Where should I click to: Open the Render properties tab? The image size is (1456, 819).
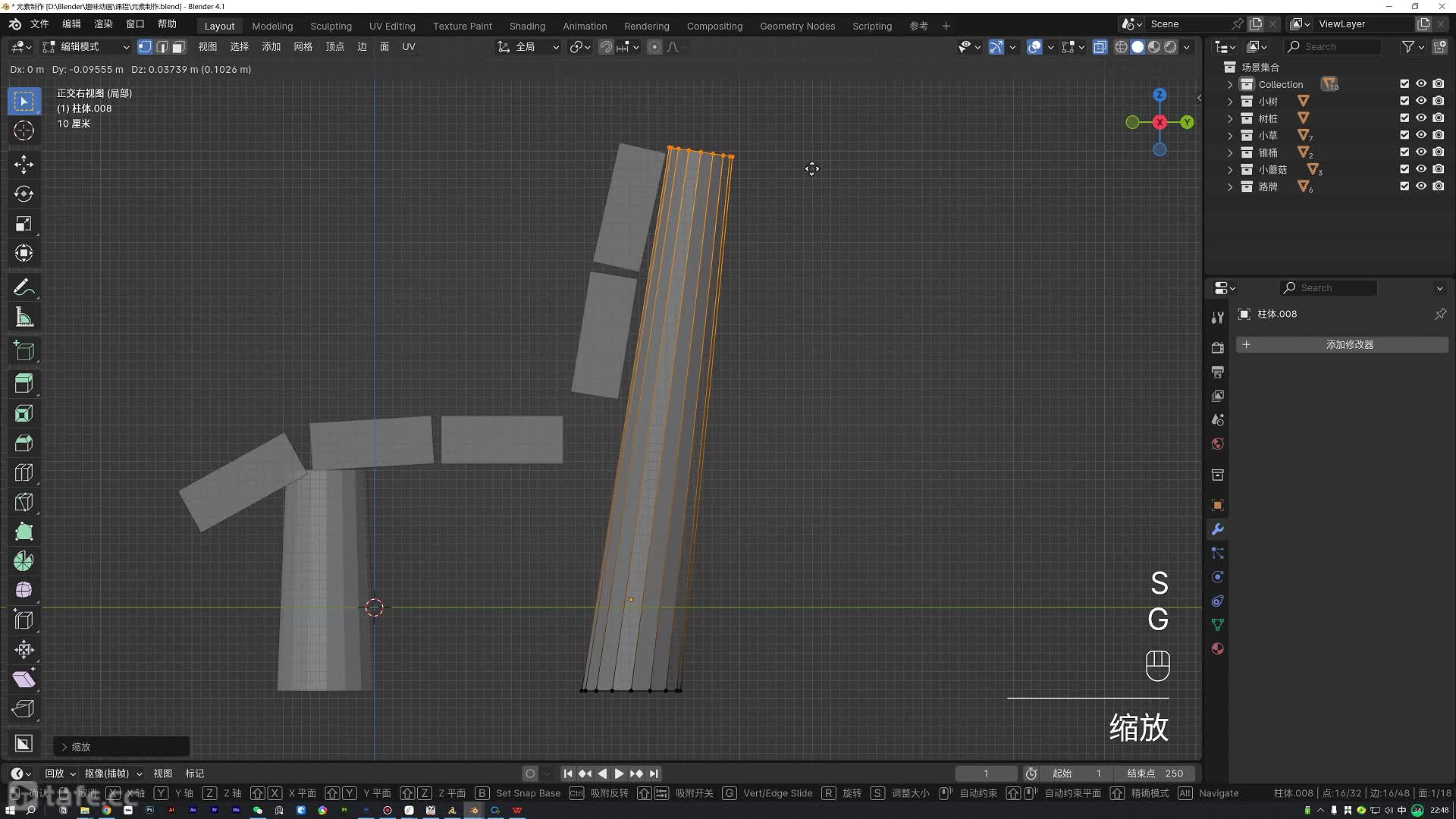pos(1217,347)
